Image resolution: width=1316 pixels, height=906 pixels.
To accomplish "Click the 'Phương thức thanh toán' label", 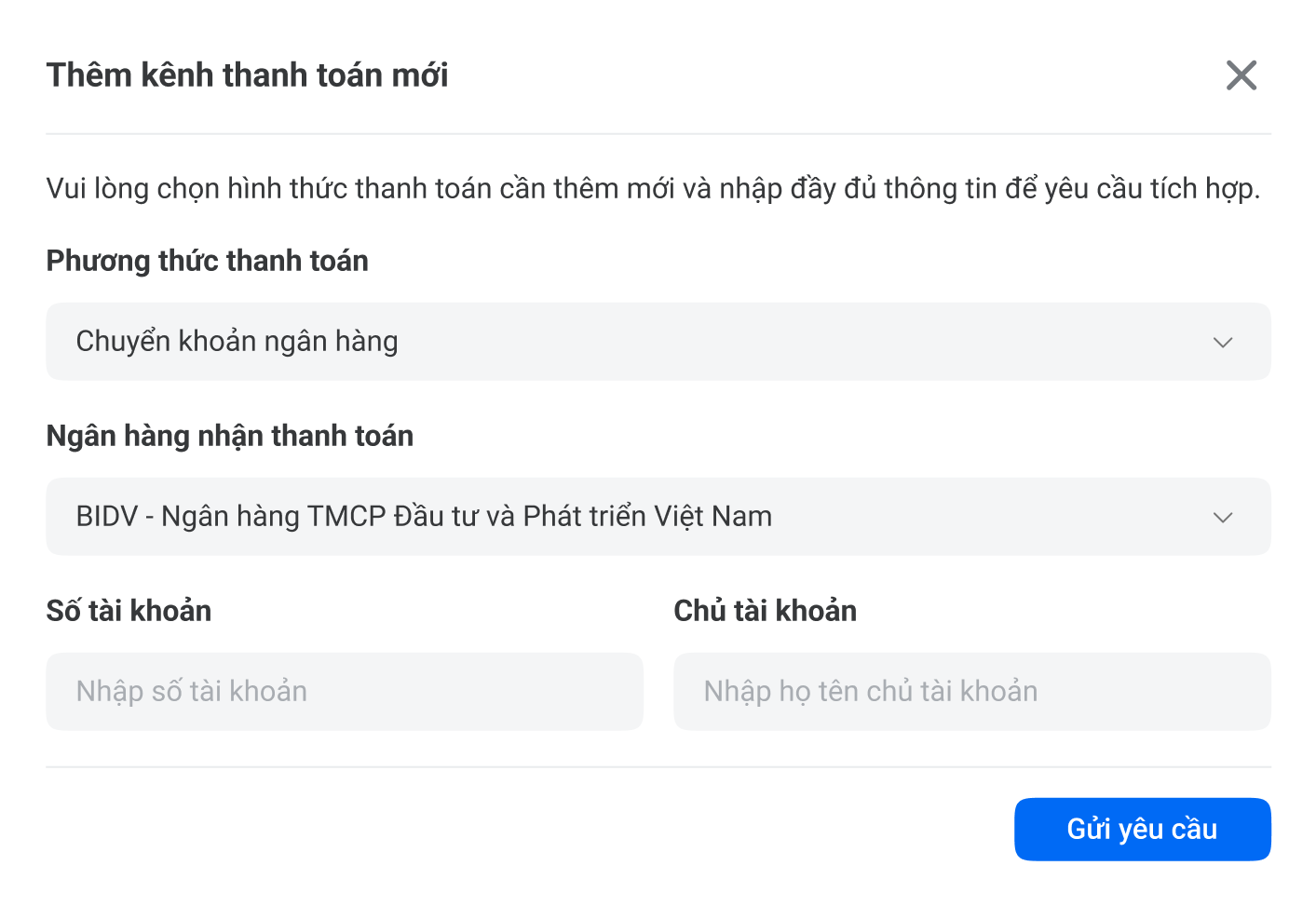I will [208, 262].
